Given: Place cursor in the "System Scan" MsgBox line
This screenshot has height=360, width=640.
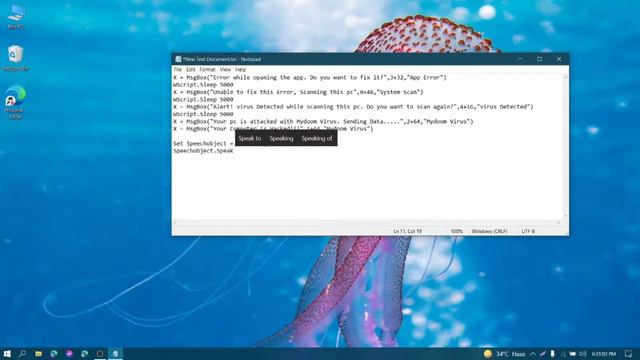Looking at the screenshot, I should (x=298, y=92).
